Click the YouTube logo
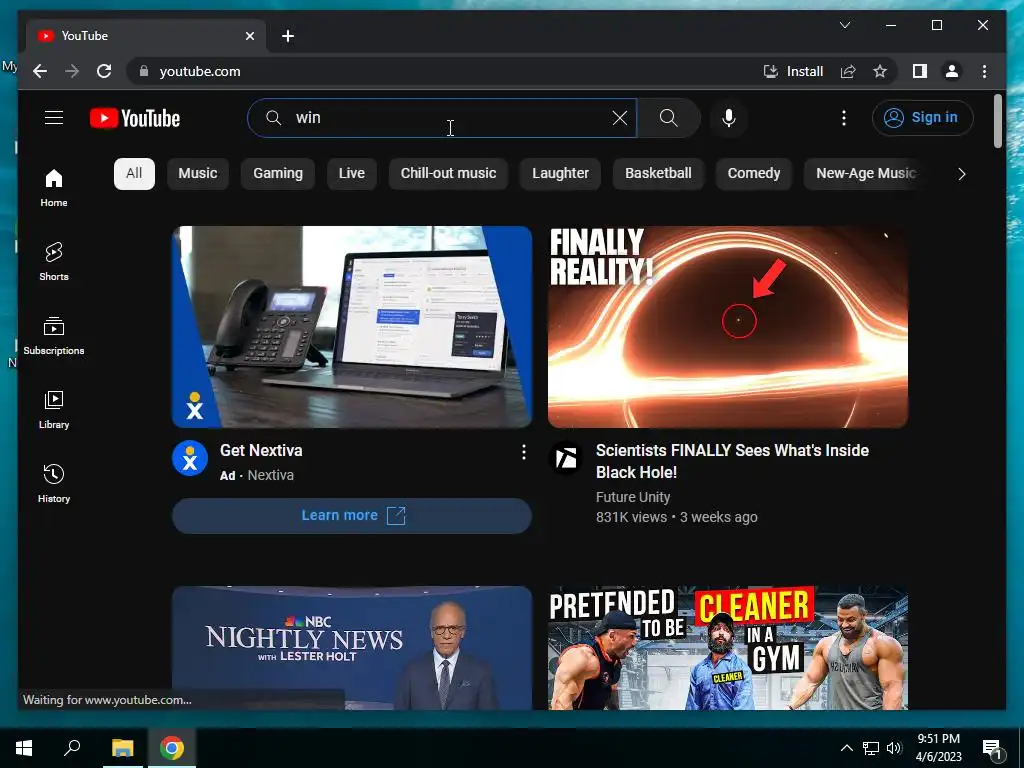1024x768 pixels. 135,118
